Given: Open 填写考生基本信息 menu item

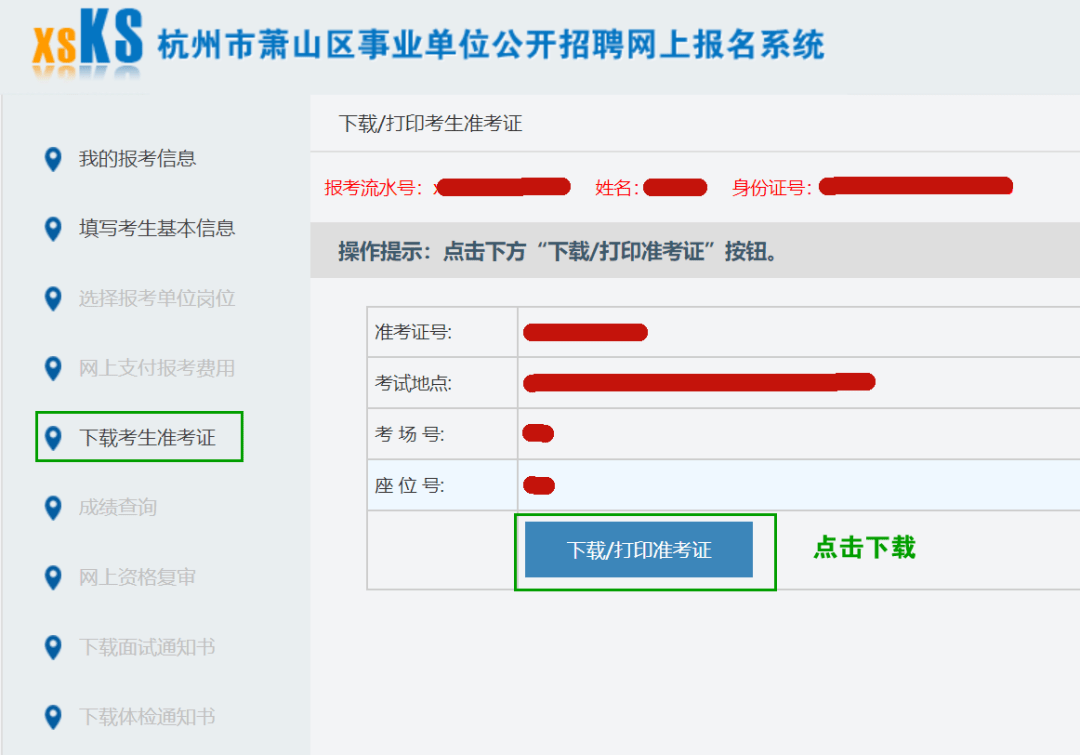Looking at the screenshot, I should point(157,228).
